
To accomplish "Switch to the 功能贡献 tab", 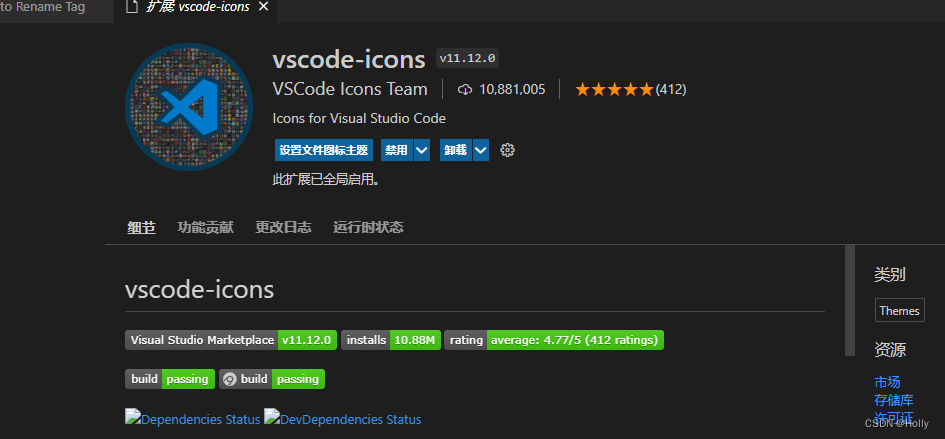I will 205,227.
